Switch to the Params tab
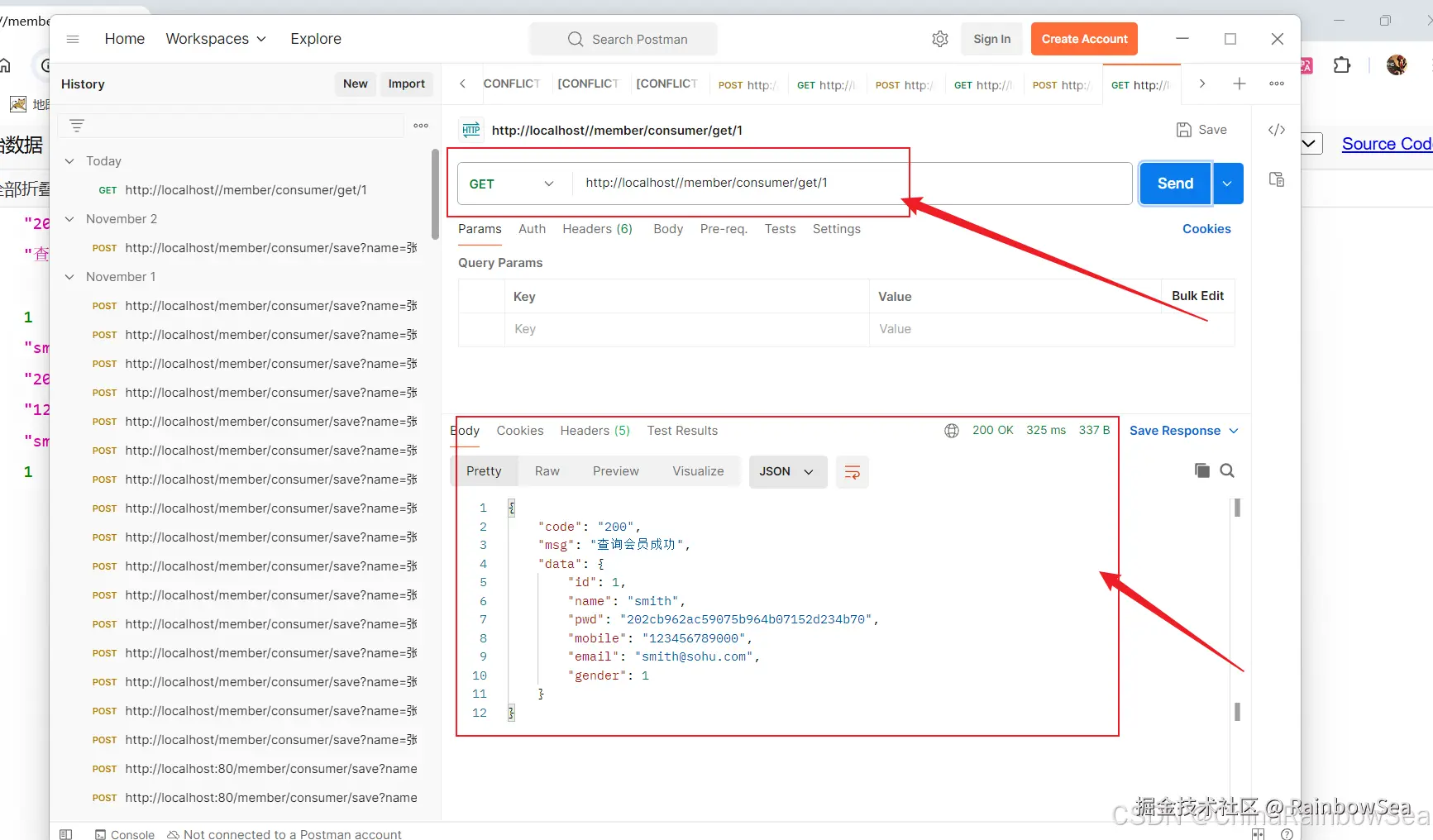This screenshot has height=840, width=1433. click(480, 229)
